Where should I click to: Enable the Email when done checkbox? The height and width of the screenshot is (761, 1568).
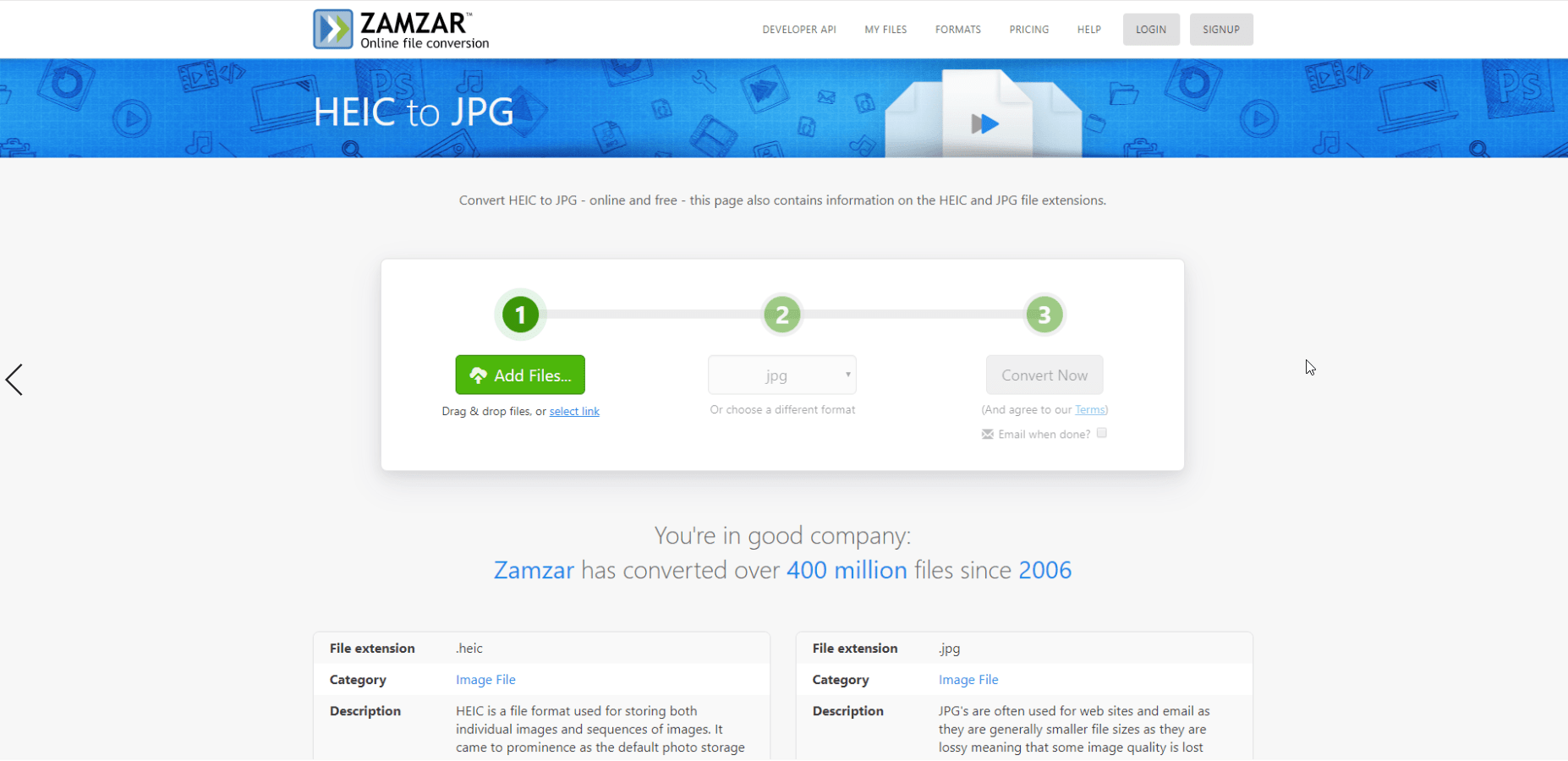(x=1101, y=433)
